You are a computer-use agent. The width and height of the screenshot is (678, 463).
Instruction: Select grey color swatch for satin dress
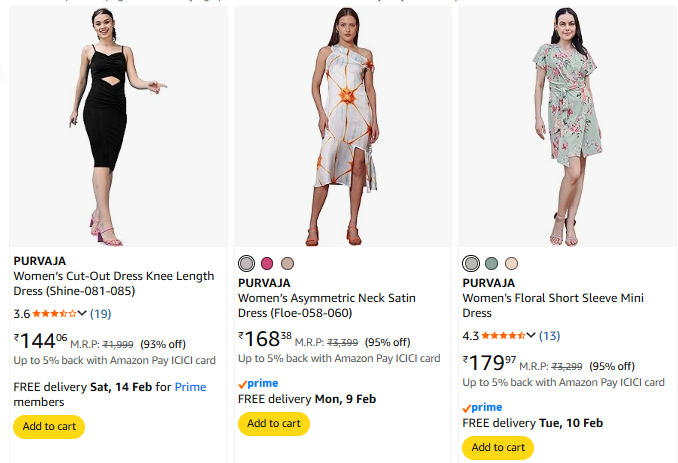click(x=247, y=263)
